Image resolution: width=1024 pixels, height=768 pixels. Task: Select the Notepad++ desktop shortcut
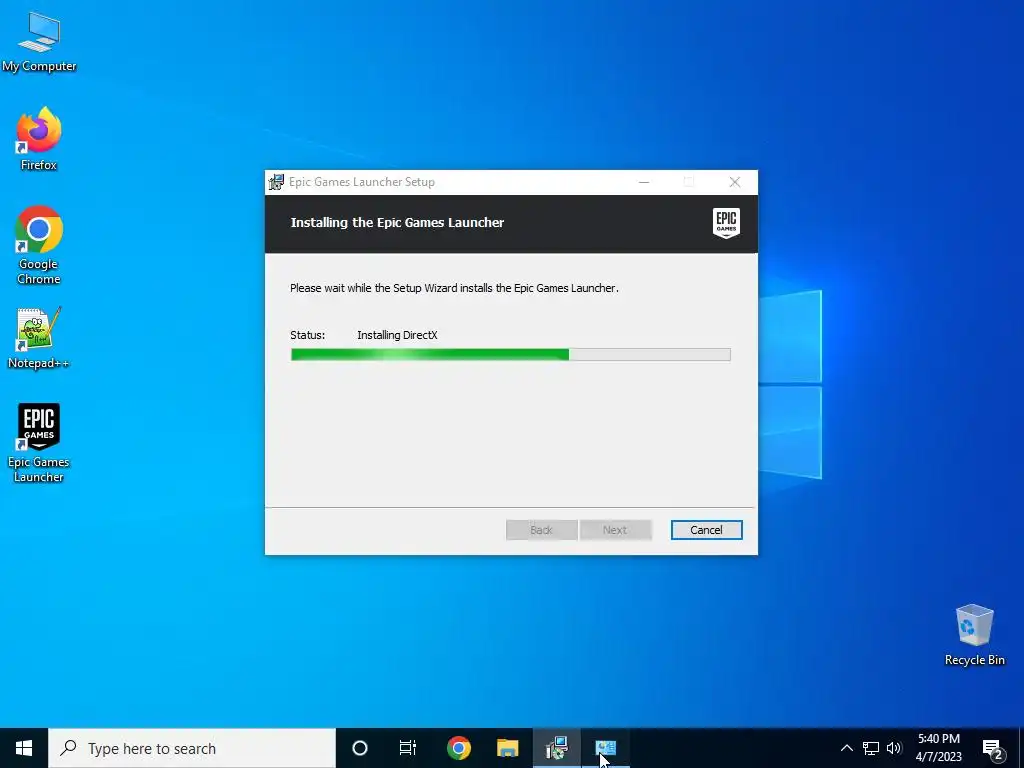point(39,338)
